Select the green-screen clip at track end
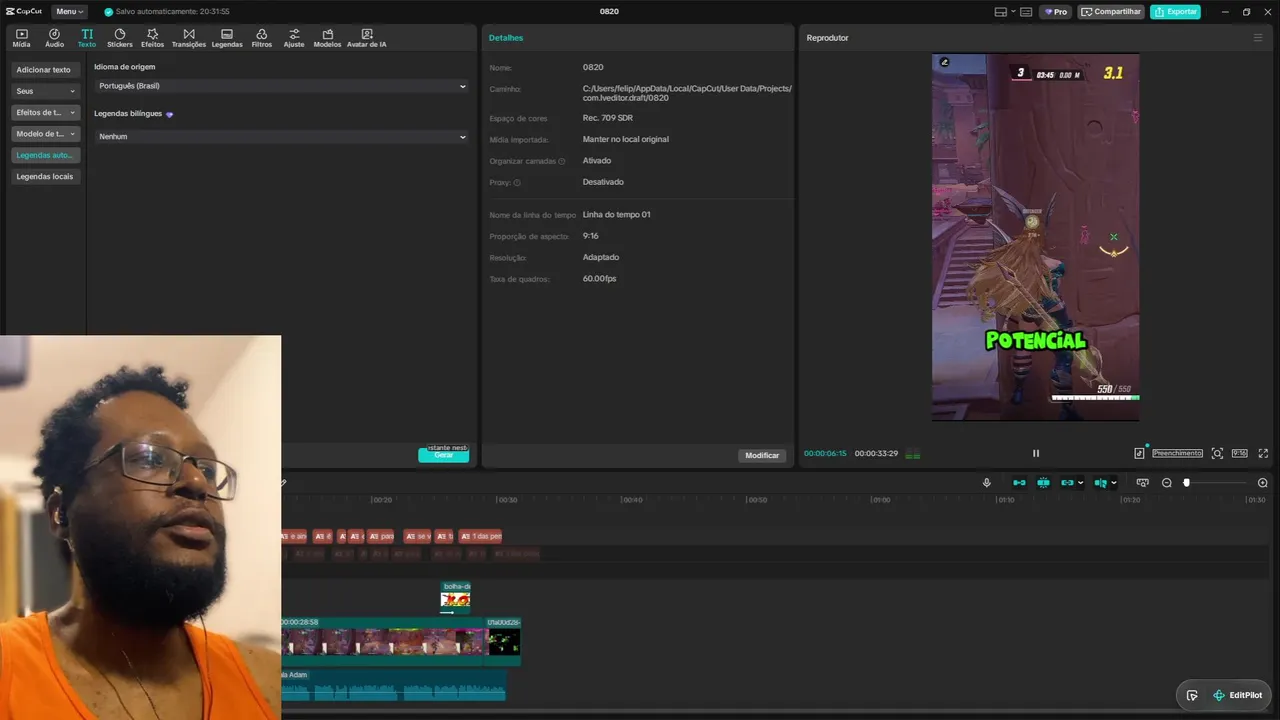Viewport: 1280px width, 720px height. (x=503, y=641)
